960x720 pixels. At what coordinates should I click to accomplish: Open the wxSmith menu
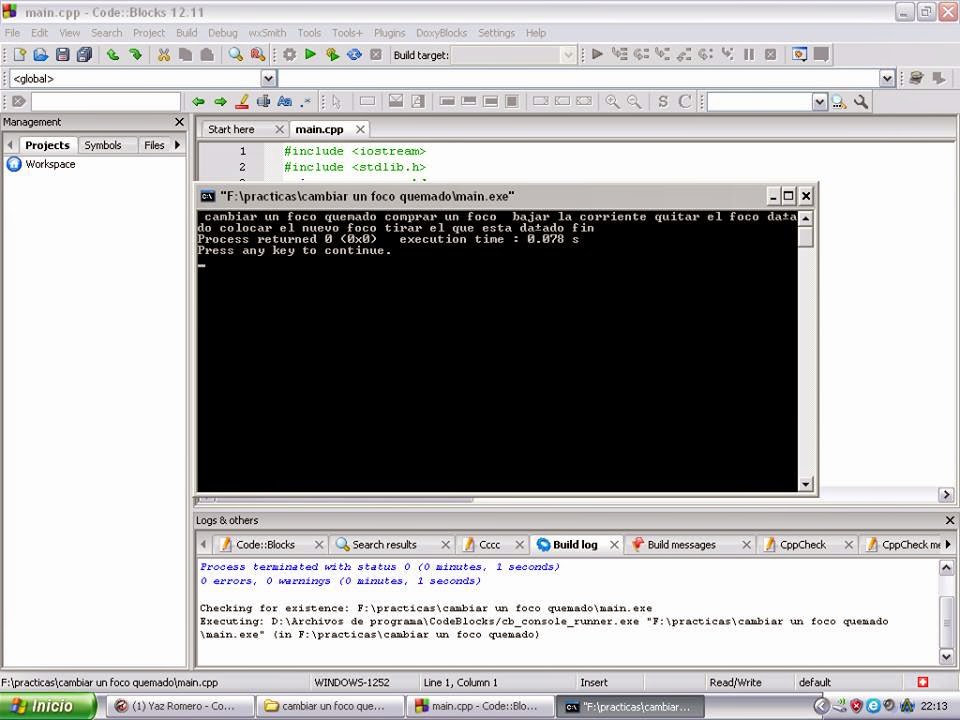click(267, 32)
